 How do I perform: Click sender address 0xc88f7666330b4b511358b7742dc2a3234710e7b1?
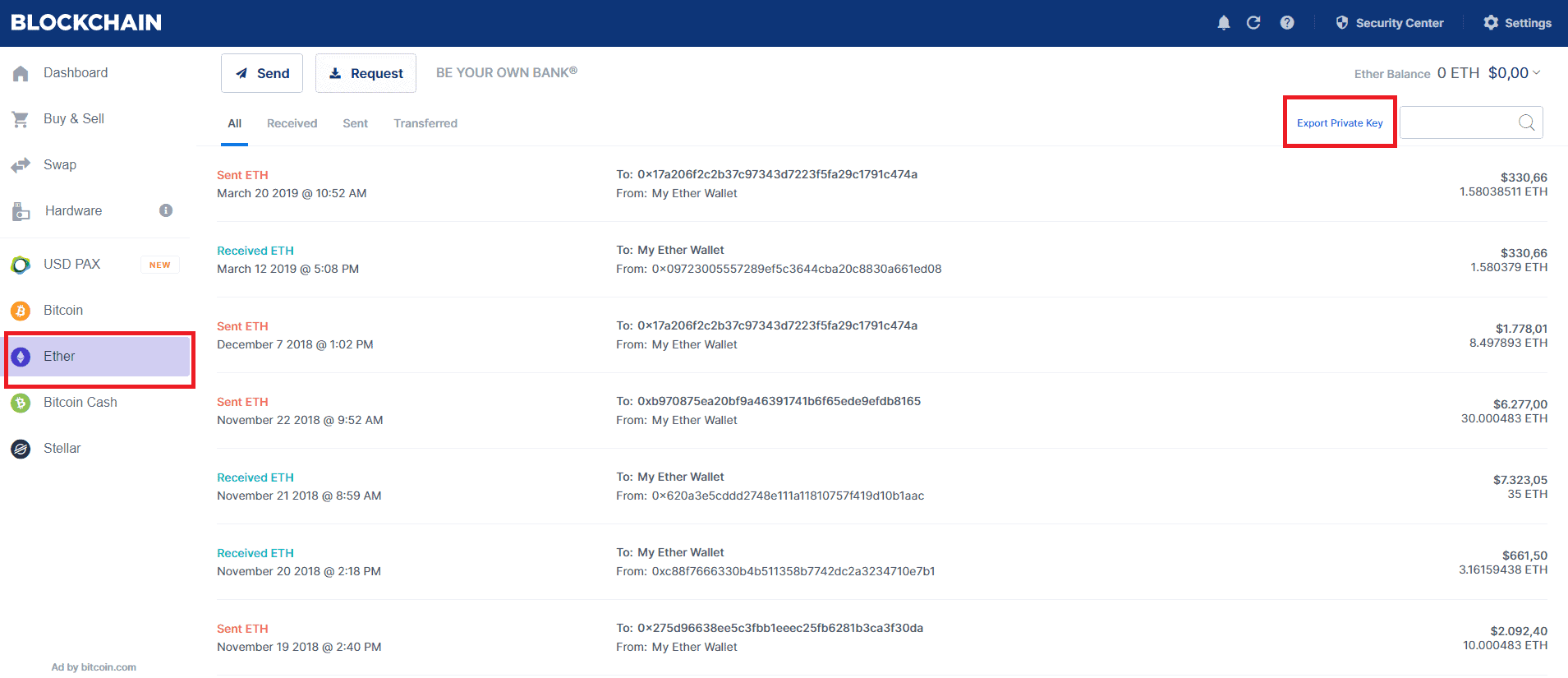tap(793, 571)
